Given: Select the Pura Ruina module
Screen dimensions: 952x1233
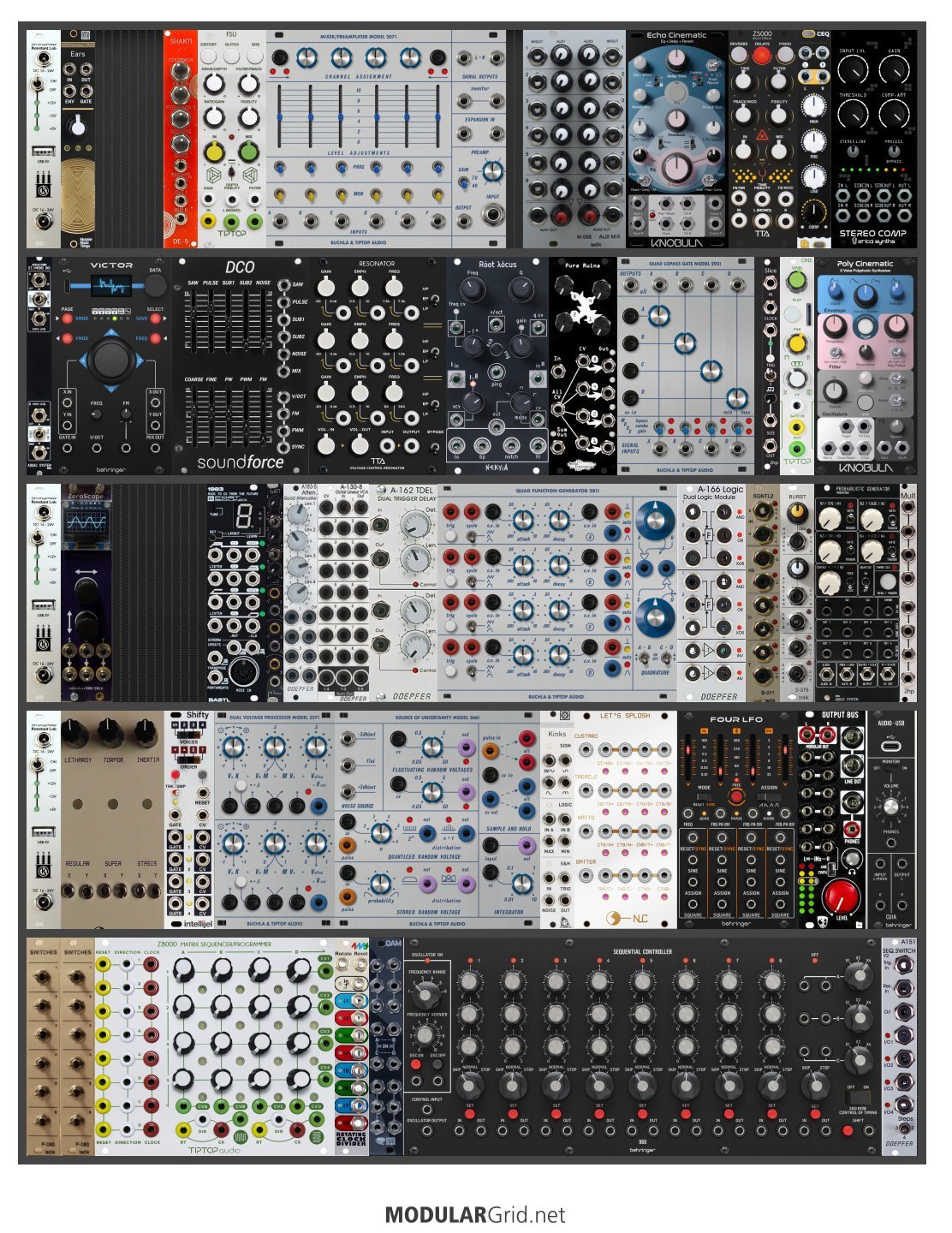Looking at the screenshot, I should click(x=583, y=366).
